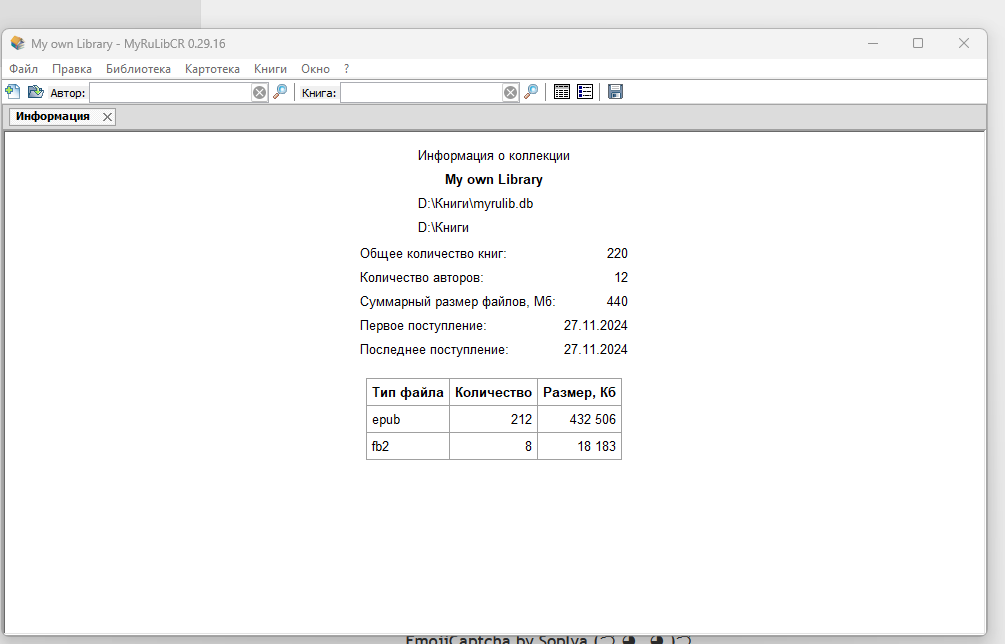Minimize the MyRuLibCR window

[x=873, y=44]
